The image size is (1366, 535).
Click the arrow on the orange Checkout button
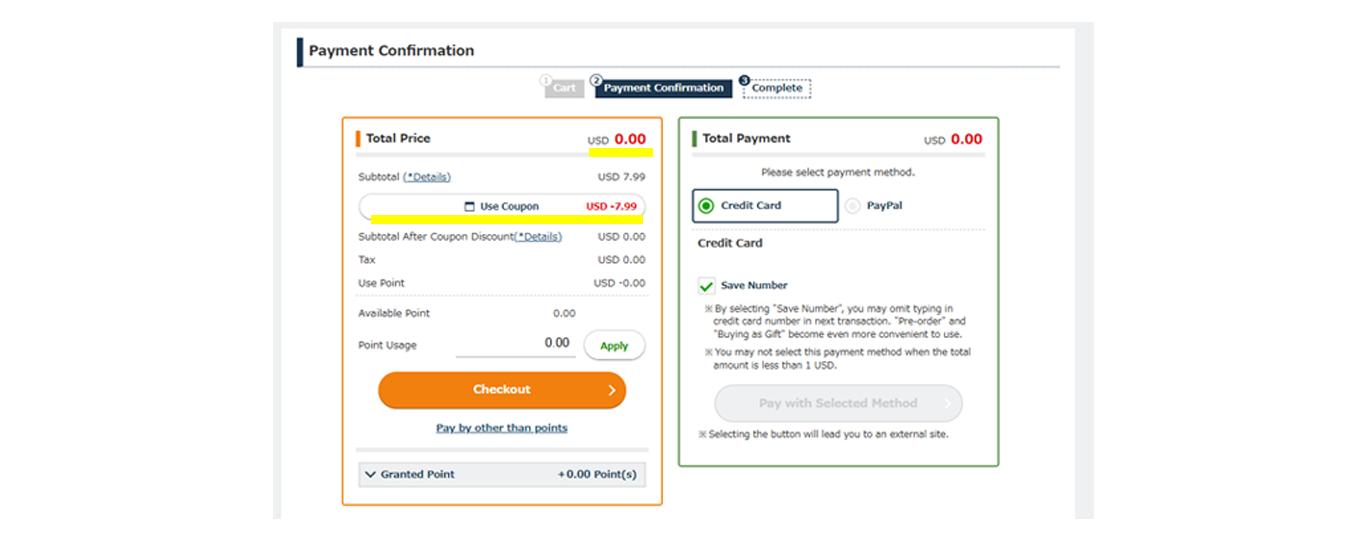(x=612, y=390)
